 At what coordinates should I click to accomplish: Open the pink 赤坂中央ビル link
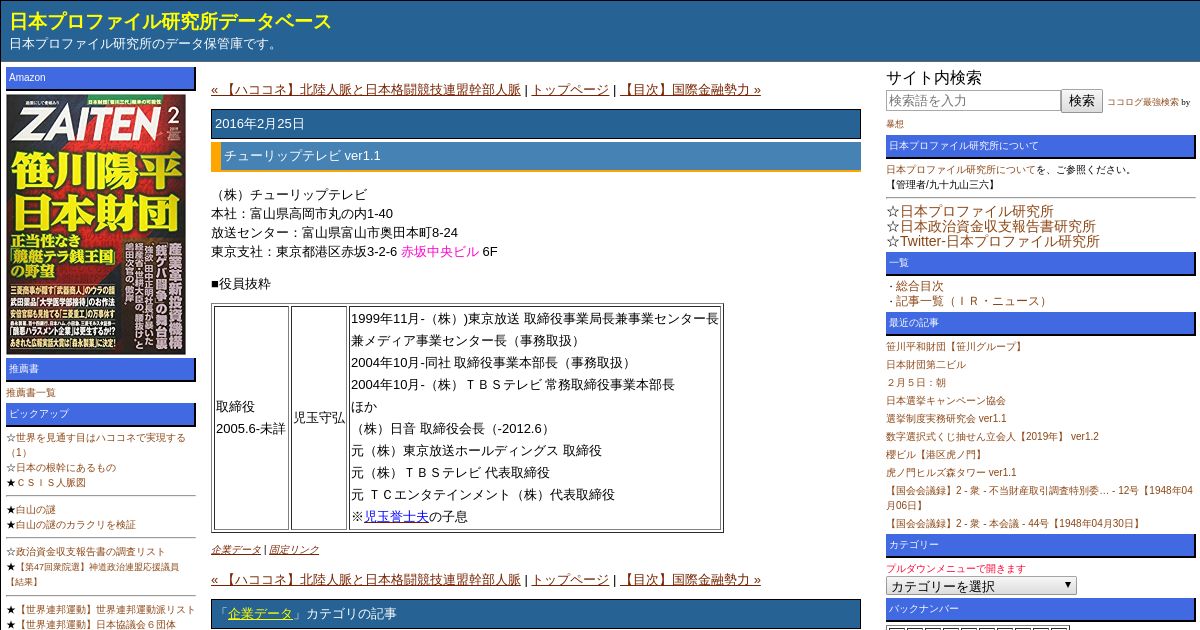(440, 252)
